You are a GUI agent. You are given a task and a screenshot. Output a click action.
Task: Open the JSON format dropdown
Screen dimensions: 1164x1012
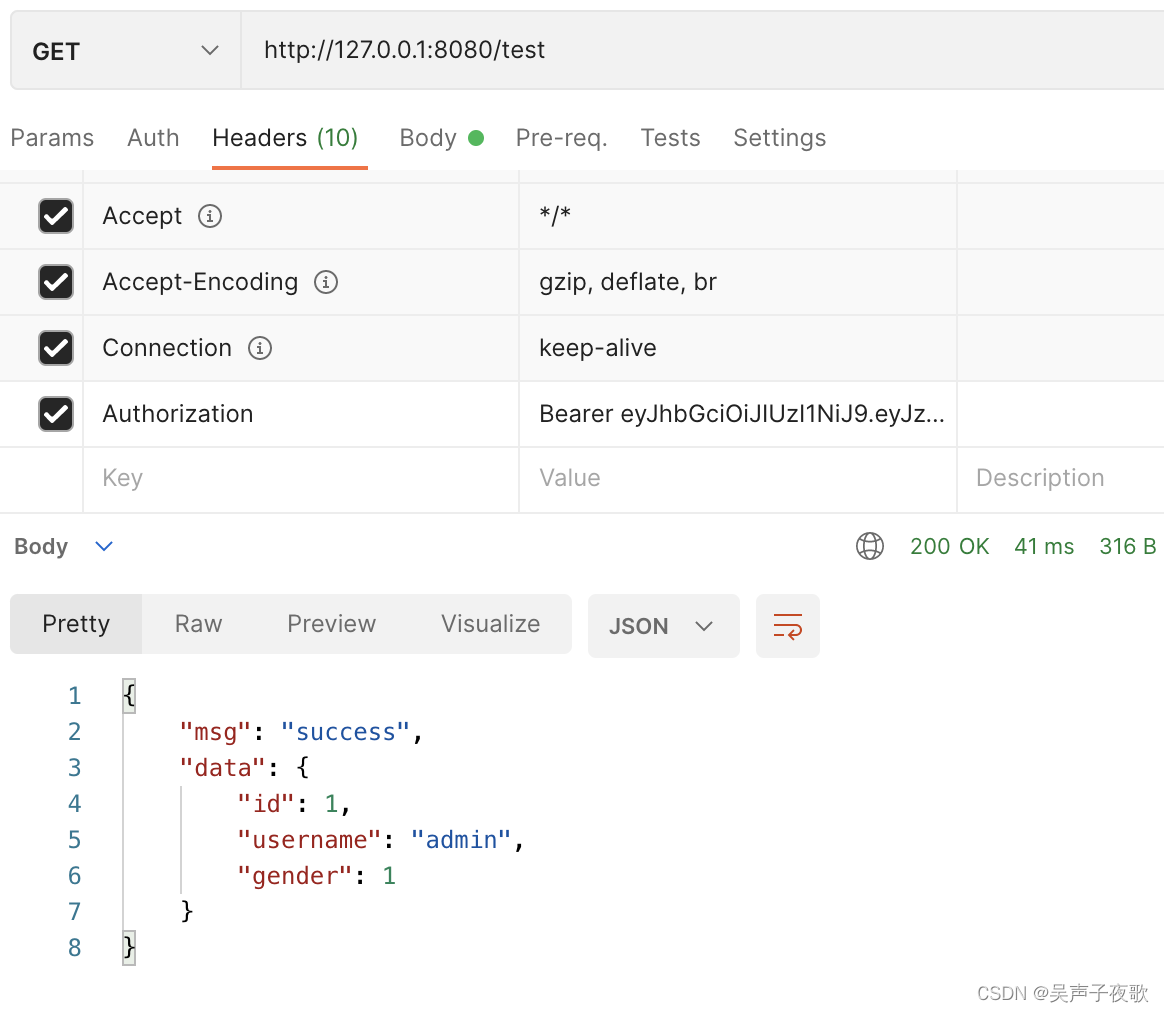tap(664, 626)
